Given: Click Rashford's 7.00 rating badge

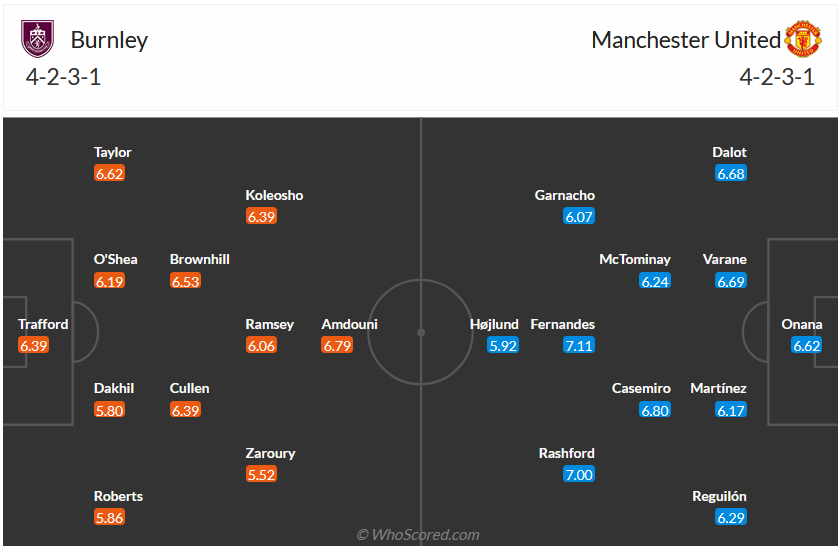Looking at the screenshot, I should coord(578,475).
